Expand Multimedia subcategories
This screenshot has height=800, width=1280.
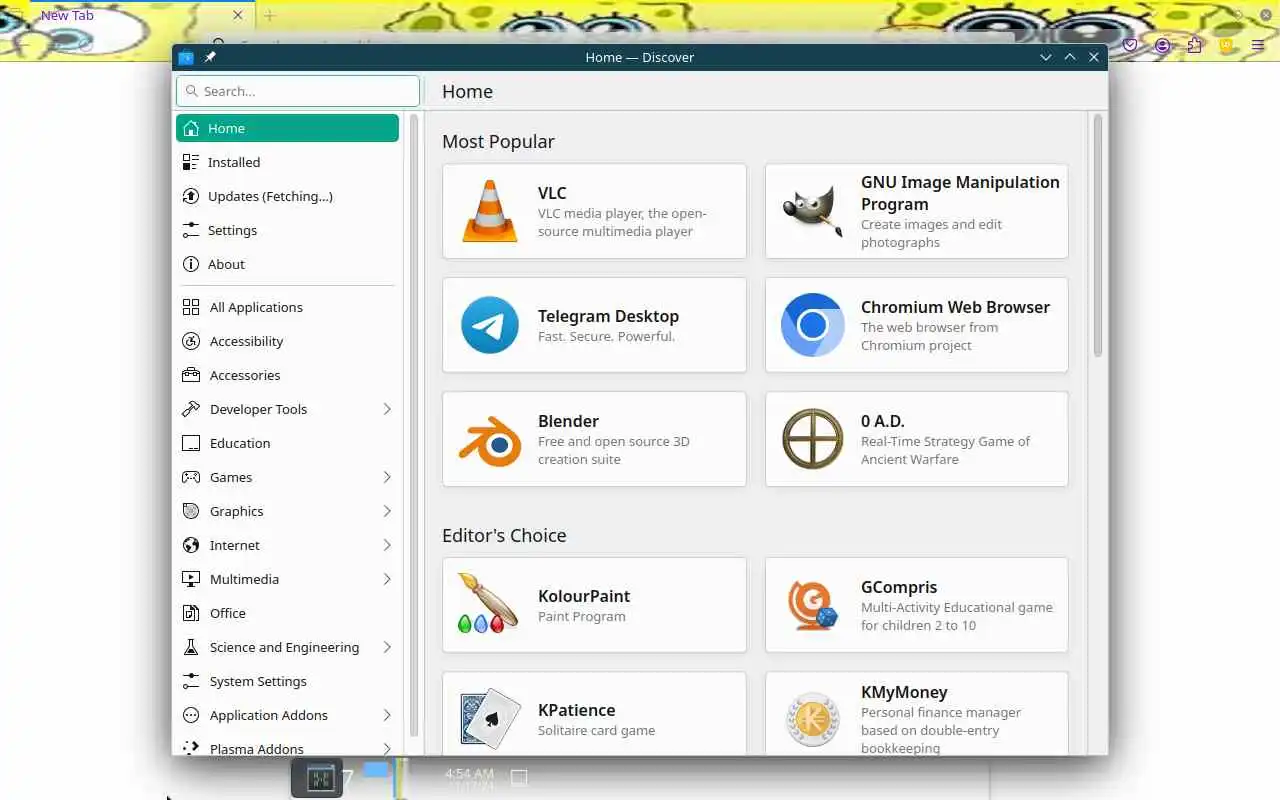[387, 579]
